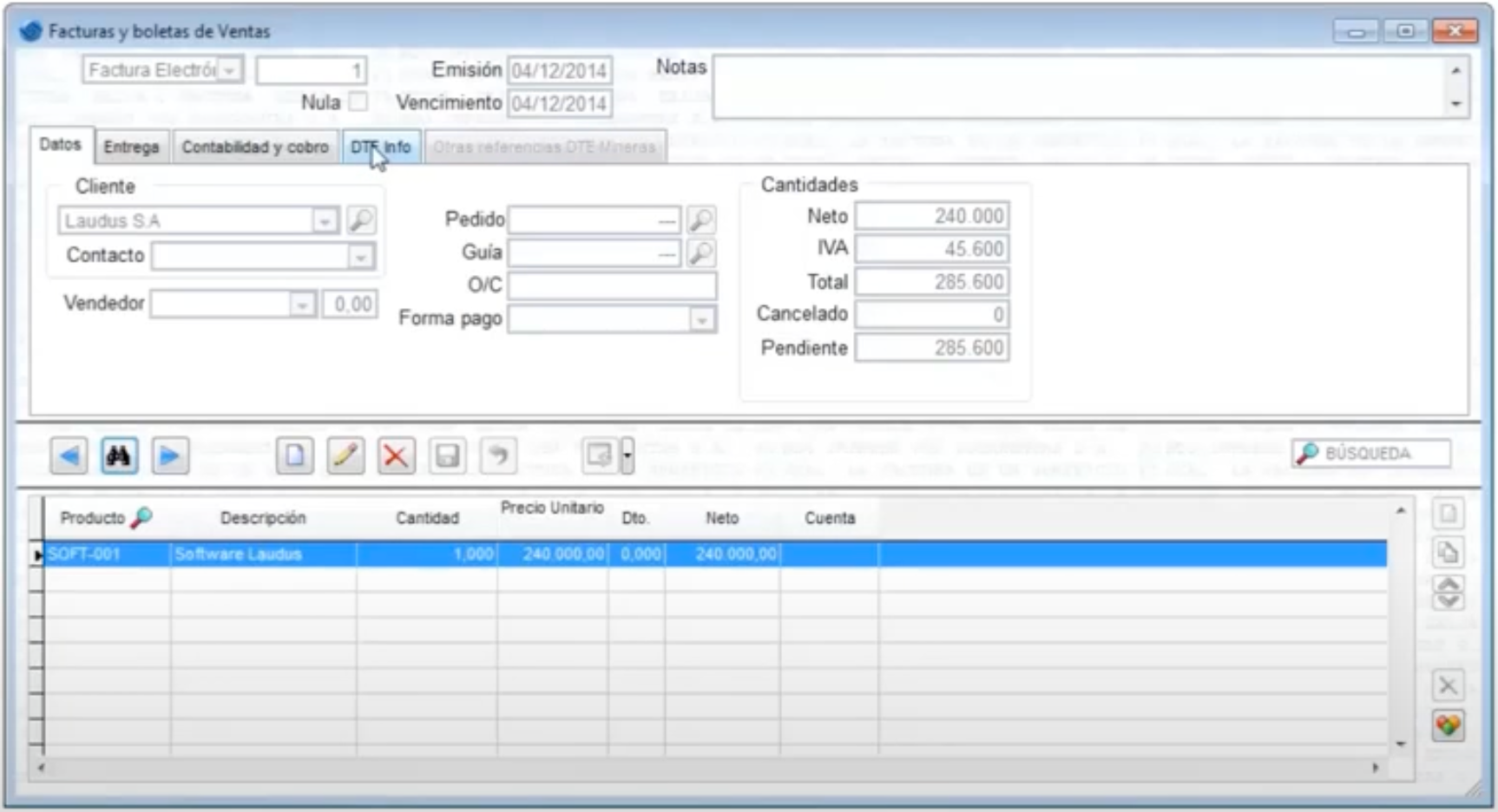Open the Forma pago dropdown
1498x812 pixels.
point(701,319)
